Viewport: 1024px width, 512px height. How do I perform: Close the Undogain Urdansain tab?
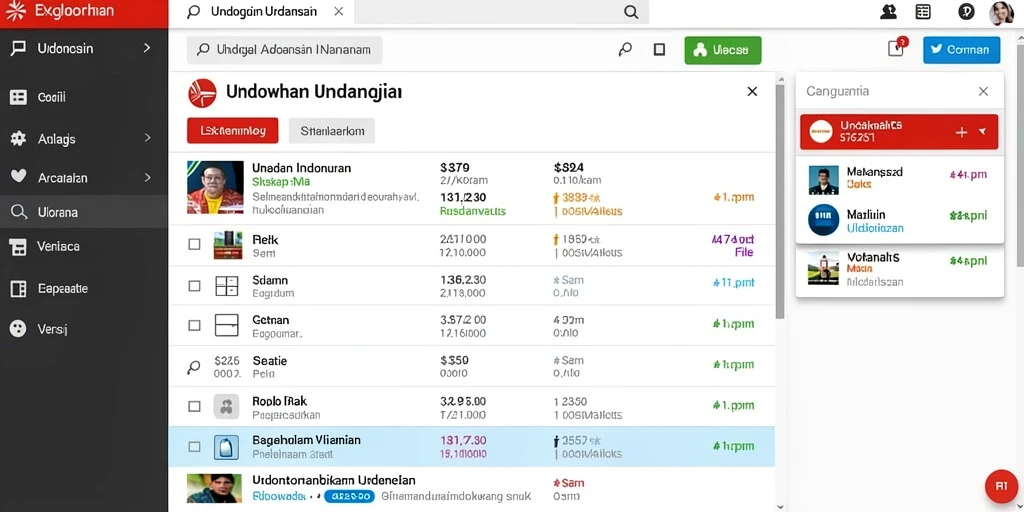pyautogui.click(x=338, y=12)
